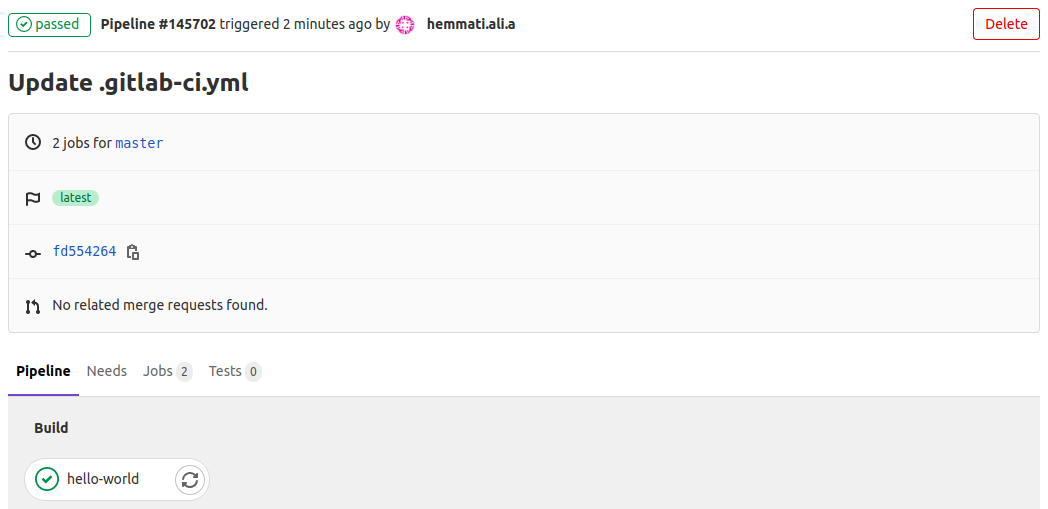Retry the hello-world job
The width and height of the screenshot is (1048, 509).
[x=190, y=479]
